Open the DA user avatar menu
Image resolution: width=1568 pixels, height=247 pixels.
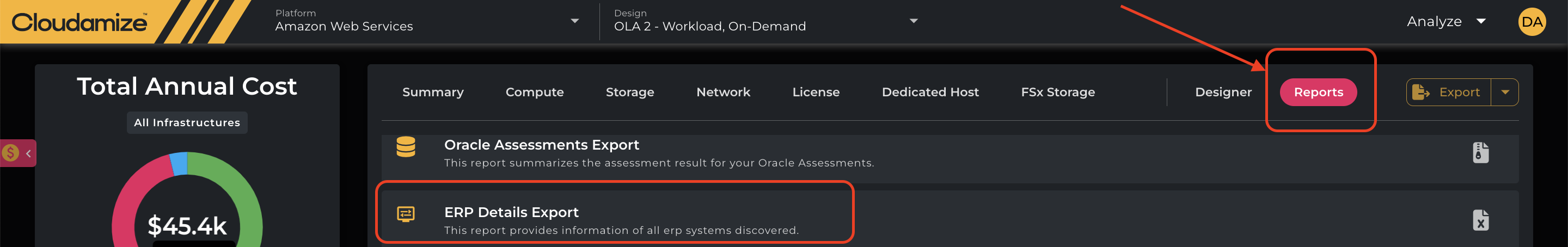pos(1531,22)
